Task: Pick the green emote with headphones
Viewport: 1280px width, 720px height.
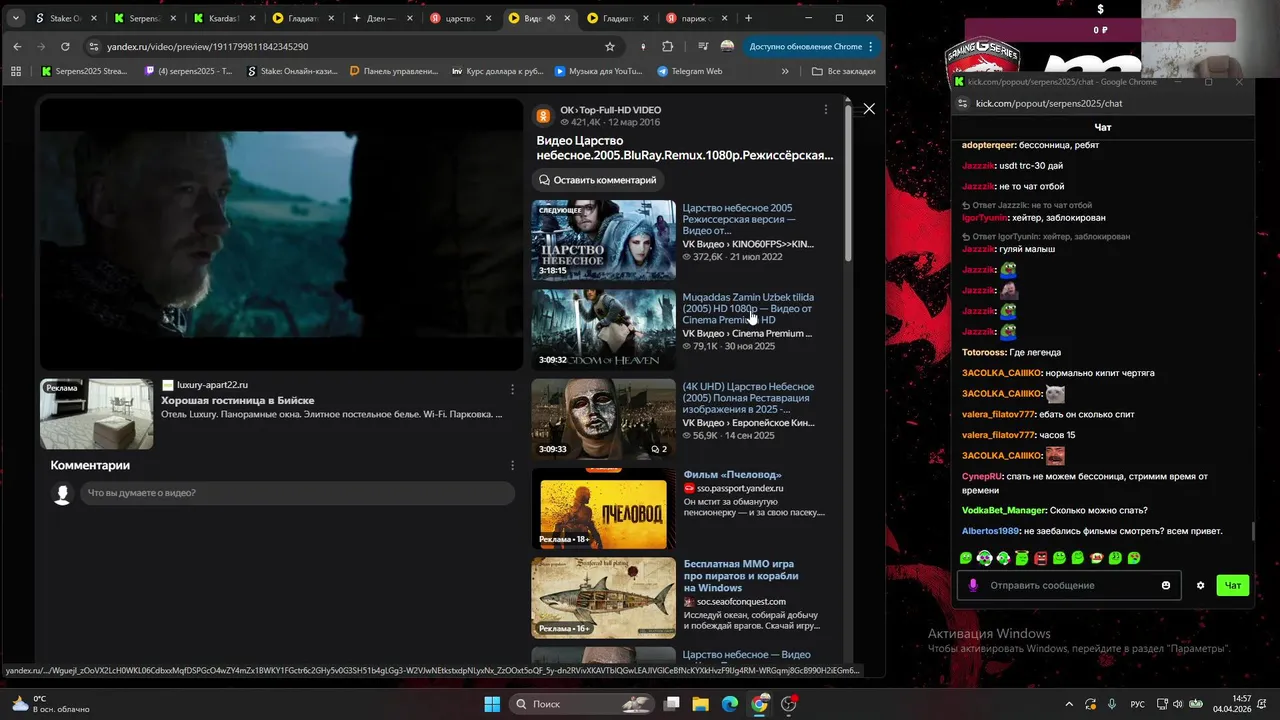Action: point(985,558)
